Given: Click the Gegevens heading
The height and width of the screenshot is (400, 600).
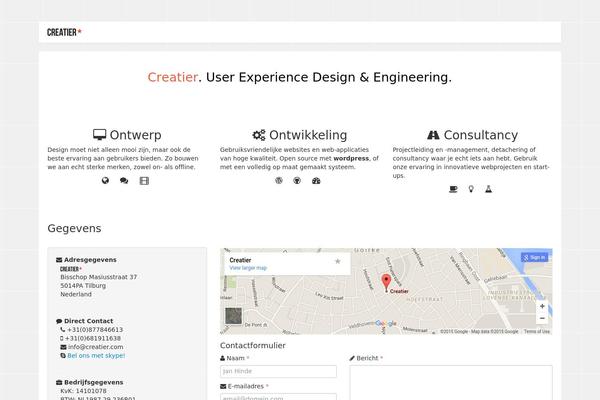Looking at the screenshot, I should (74, 228).
